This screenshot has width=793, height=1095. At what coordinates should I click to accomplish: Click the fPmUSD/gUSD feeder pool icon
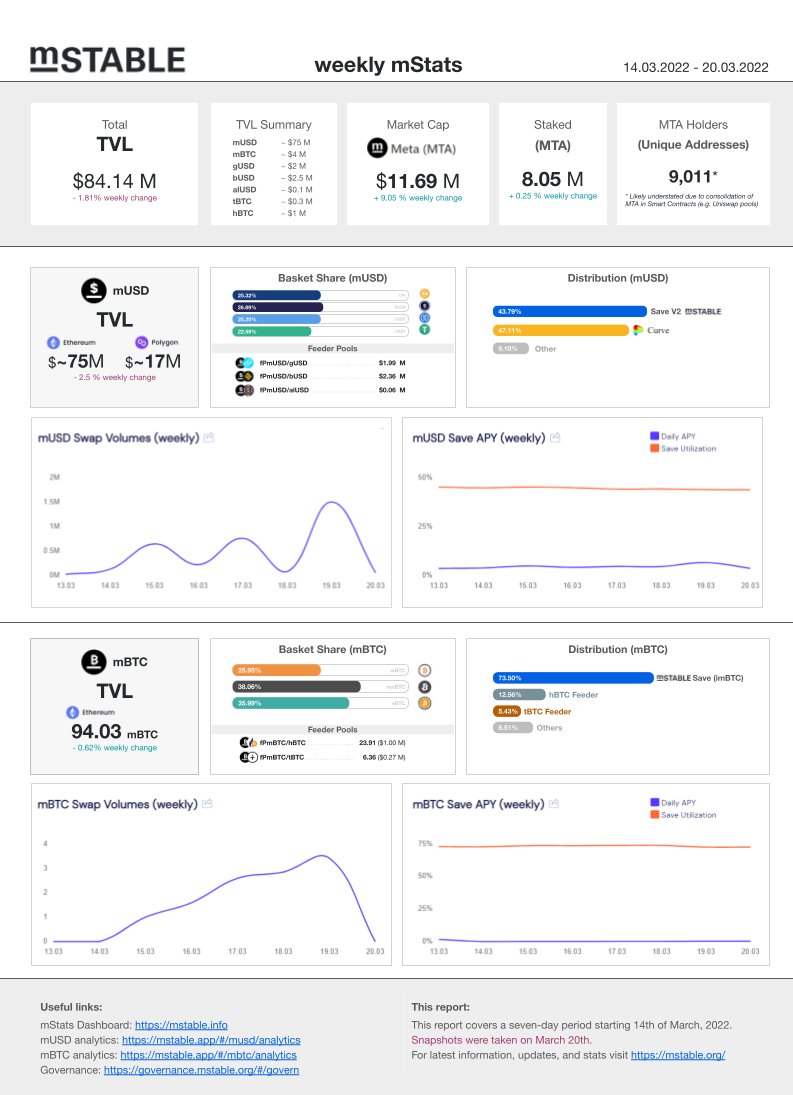(x=244, y=362)
